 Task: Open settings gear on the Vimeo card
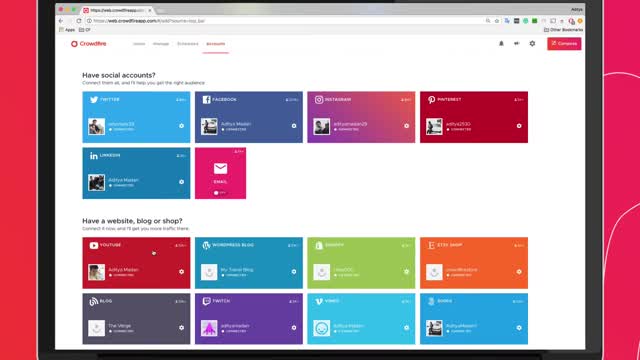(x=407, y=328)
